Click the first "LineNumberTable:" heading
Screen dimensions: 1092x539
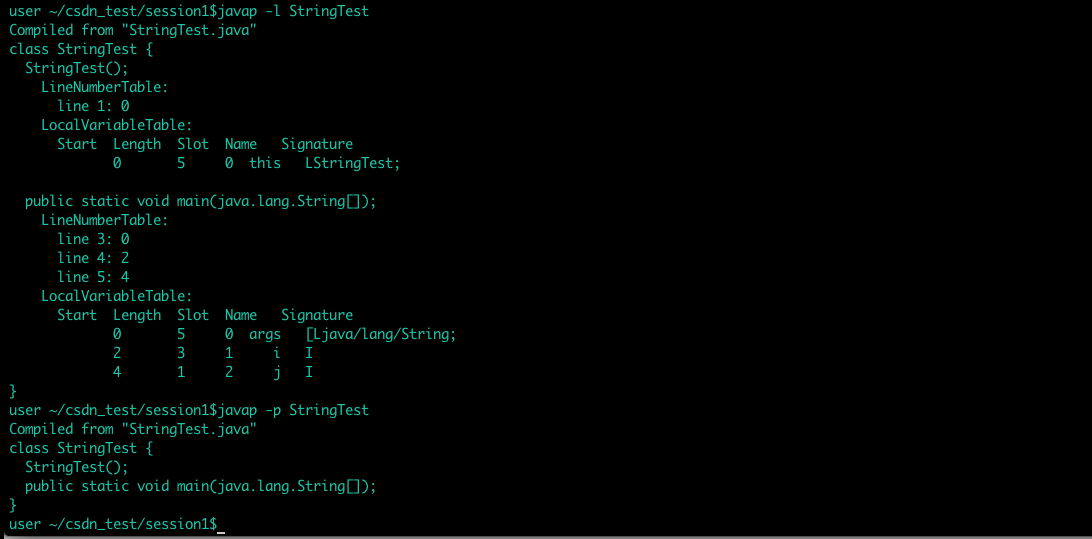pos(105,87)
